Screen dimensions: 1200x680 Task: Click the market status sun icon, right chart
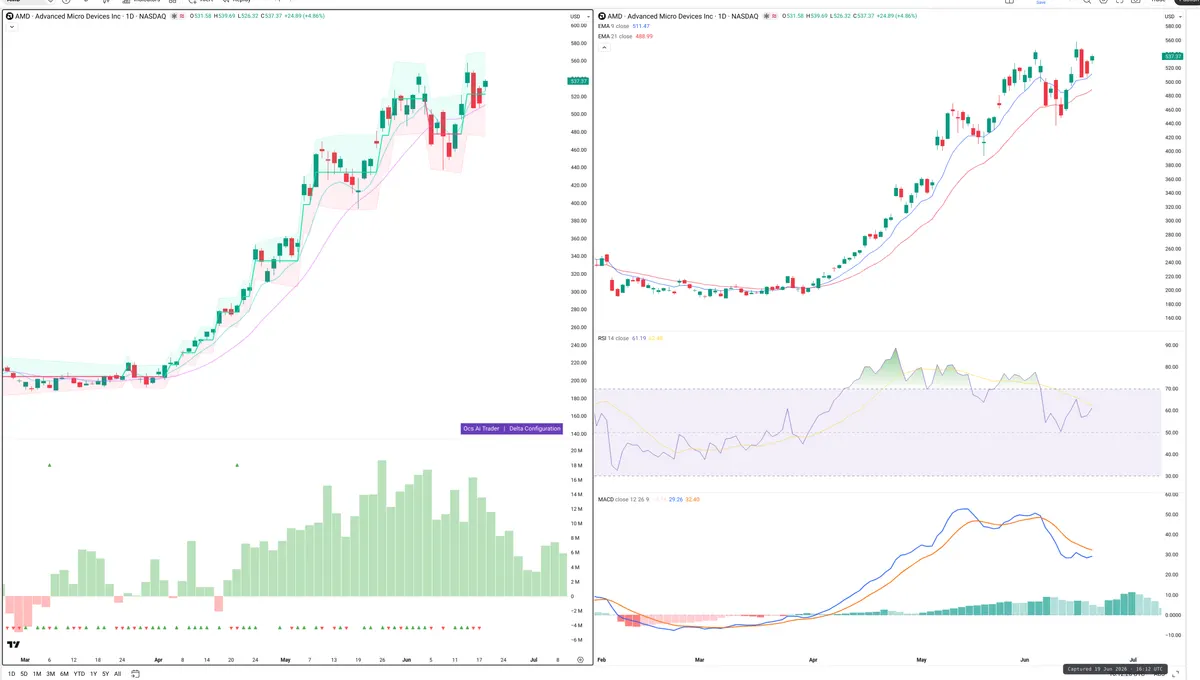[769, 17]
